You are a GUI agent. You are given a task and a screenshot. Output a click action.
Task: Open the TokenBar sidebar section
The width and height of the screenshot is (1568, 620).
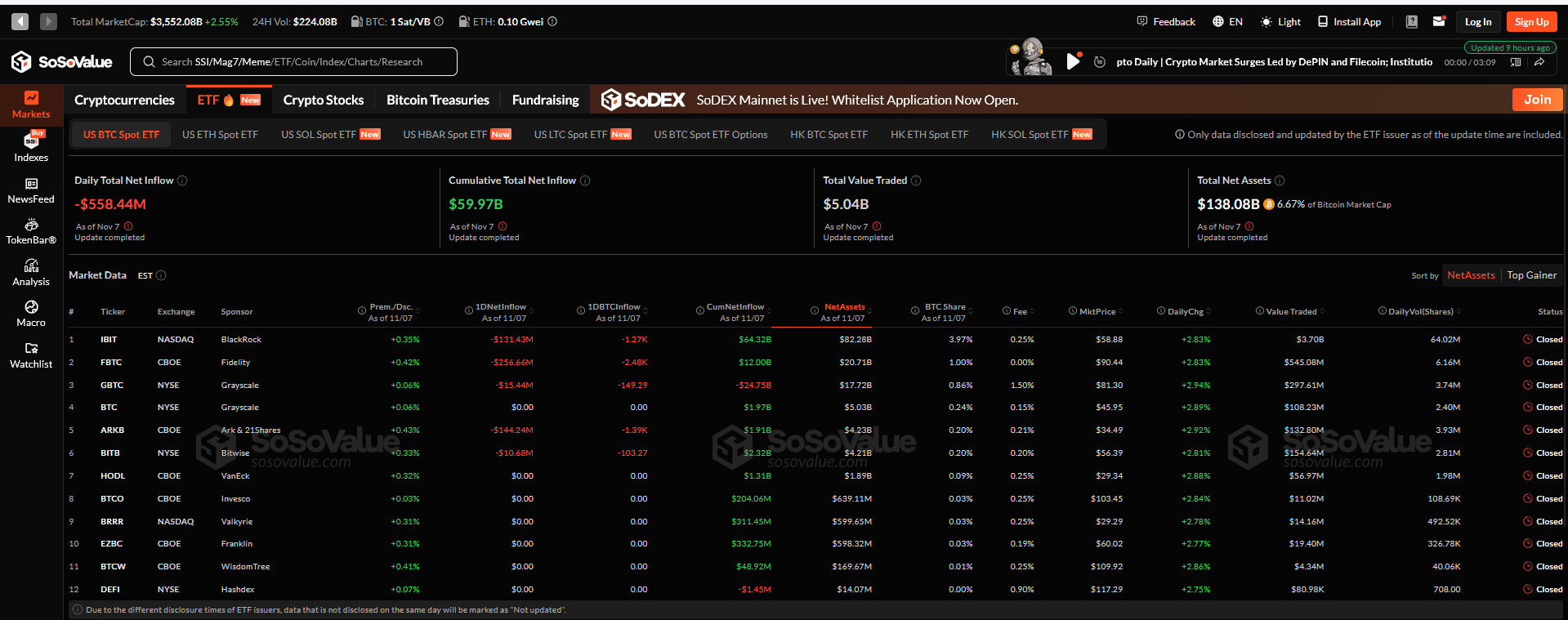(31, 231)
